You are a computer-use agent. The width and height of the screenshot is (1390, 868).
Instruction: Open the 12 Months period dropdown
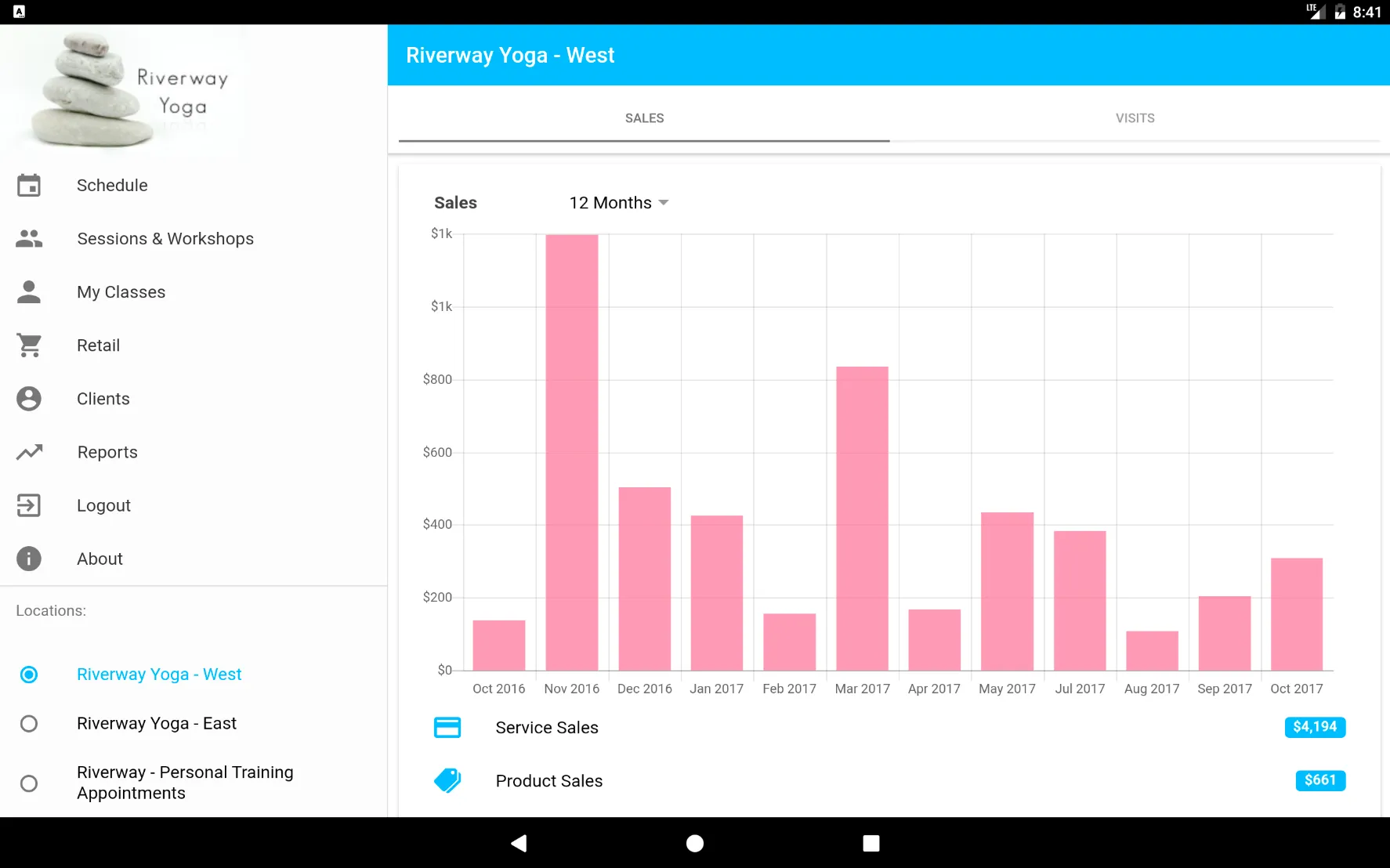click(619, 203)
